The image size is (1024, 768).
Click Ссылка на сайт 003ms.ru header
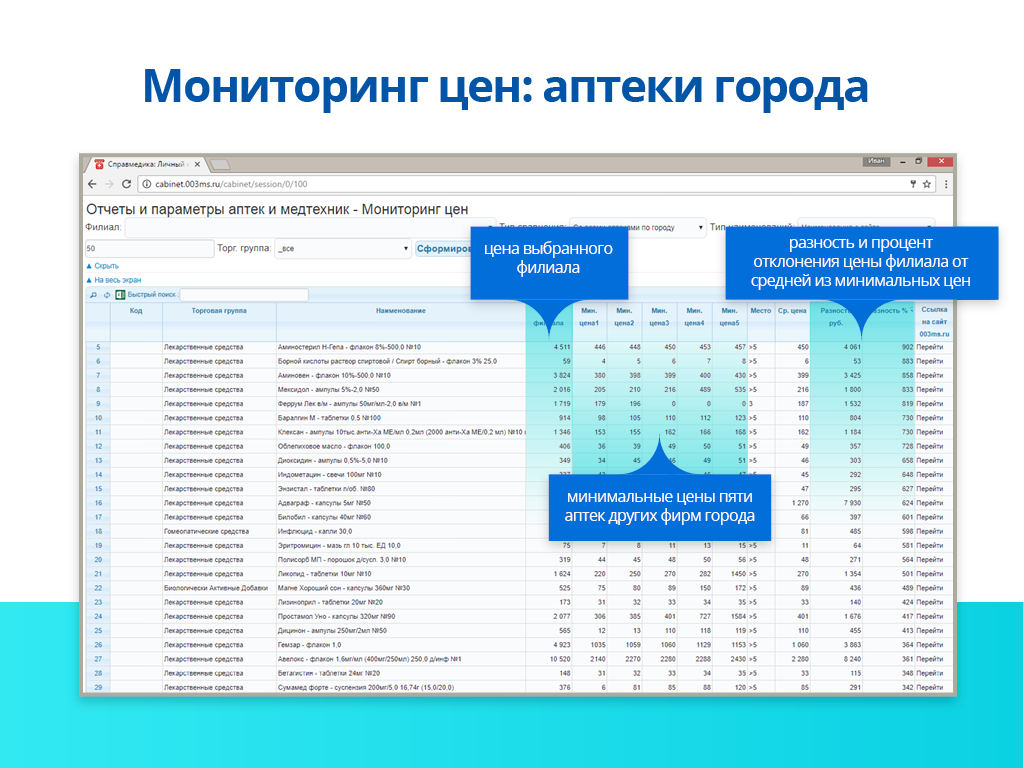point(934,322)
